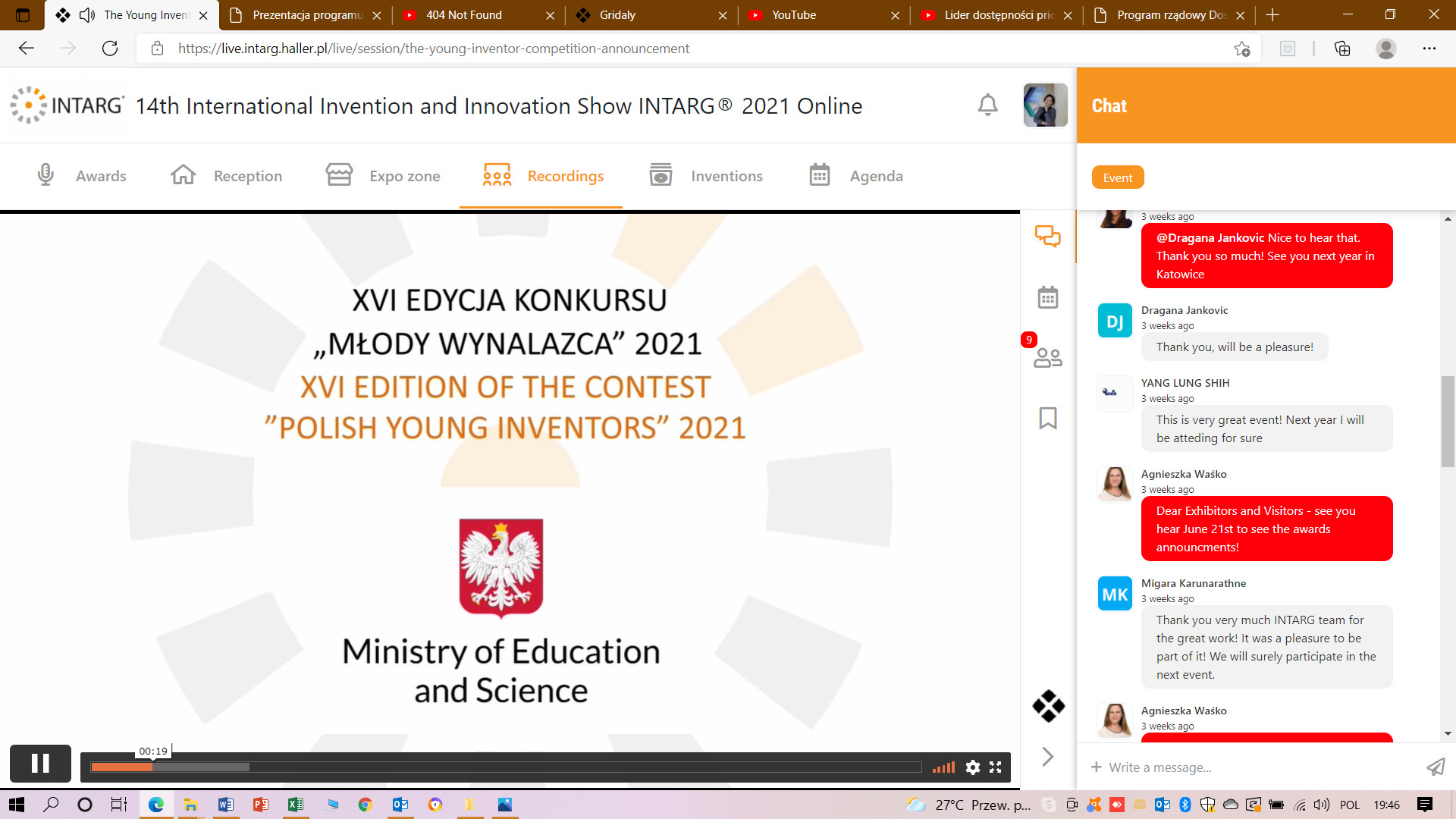The image size is (1456, 819).
Task: Go to the Reception tab
Action: pos(226,176)
